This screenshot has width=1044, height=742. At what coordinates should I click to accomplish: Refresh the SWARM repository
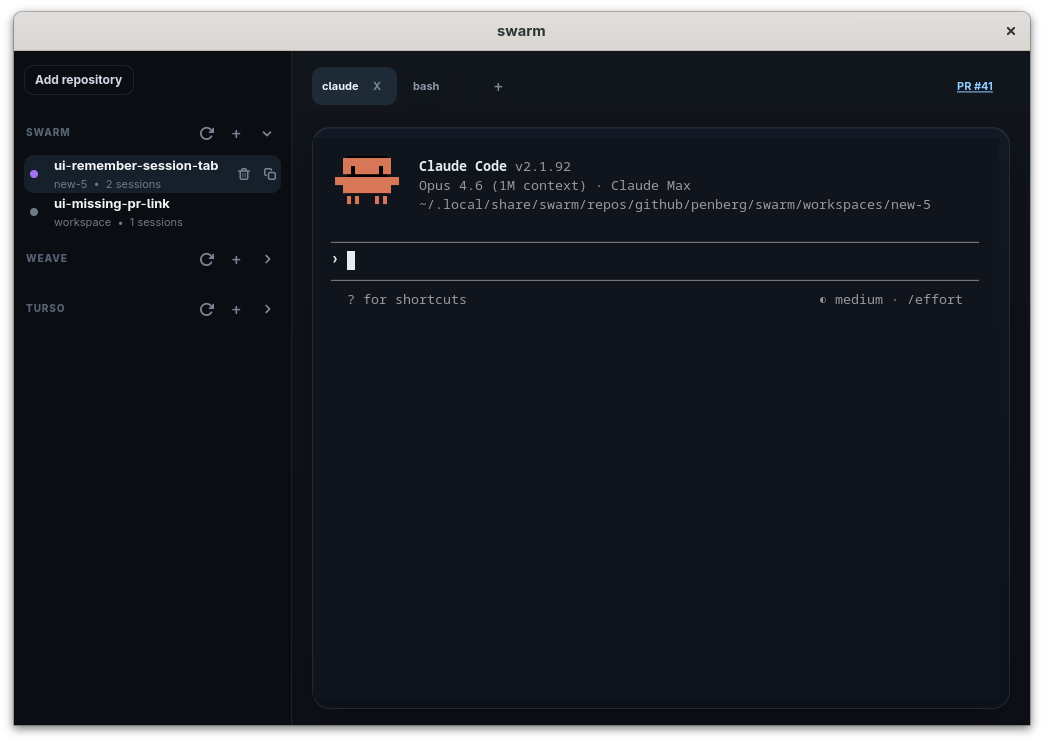(206, 134)
